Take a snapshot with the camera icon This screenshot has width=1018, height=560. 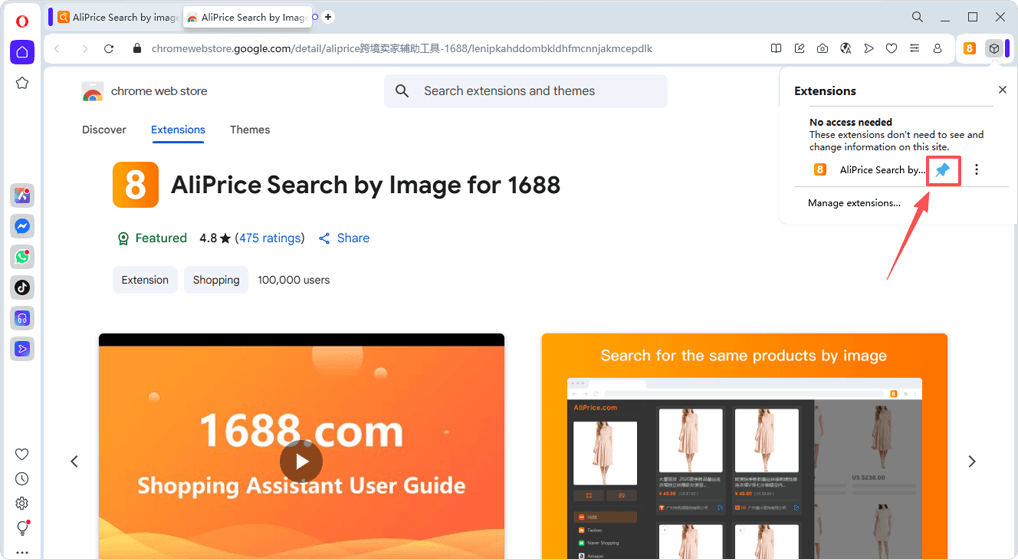click(822, 48)
